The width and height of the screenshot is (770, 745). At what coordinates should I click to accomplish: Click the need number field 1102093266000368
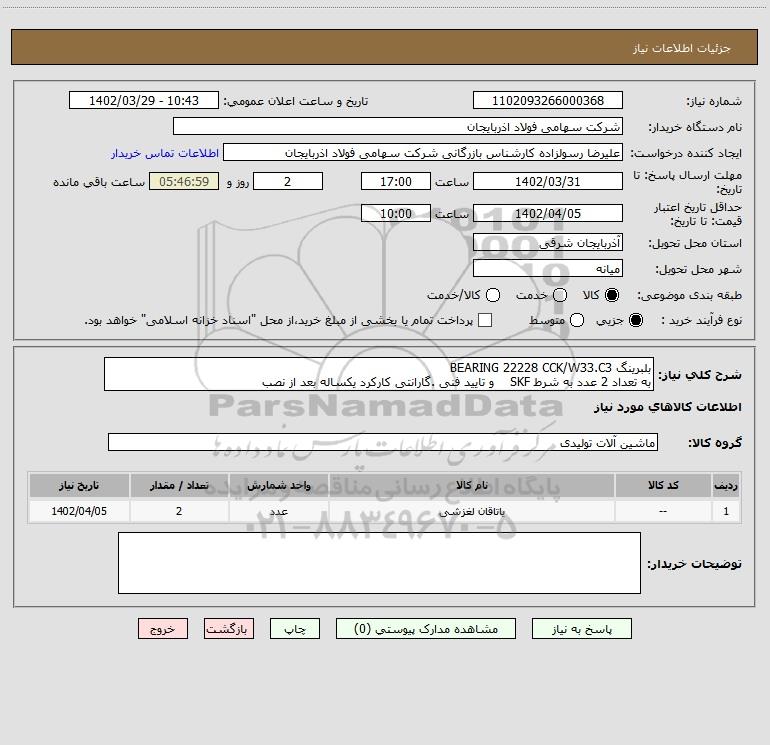pyautogui.click(x=548, y=100)
